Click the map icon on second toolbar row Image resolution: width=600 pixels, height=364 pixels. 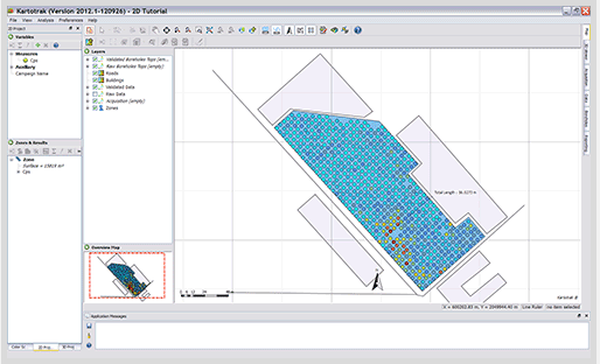[90, 42]
